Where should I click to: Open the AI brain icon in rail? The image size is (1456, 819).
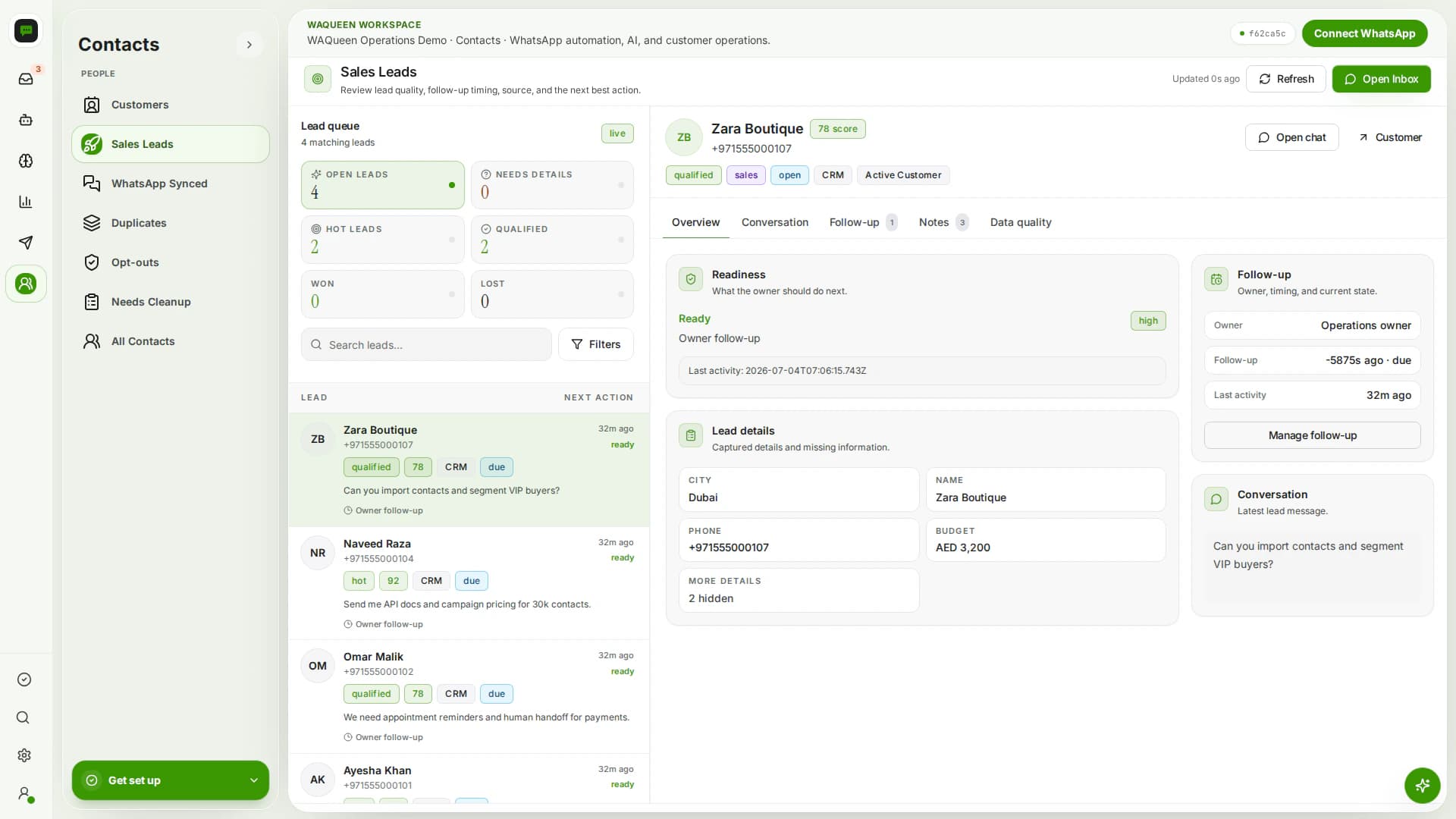pyautogui.click(x=26, y=161)
